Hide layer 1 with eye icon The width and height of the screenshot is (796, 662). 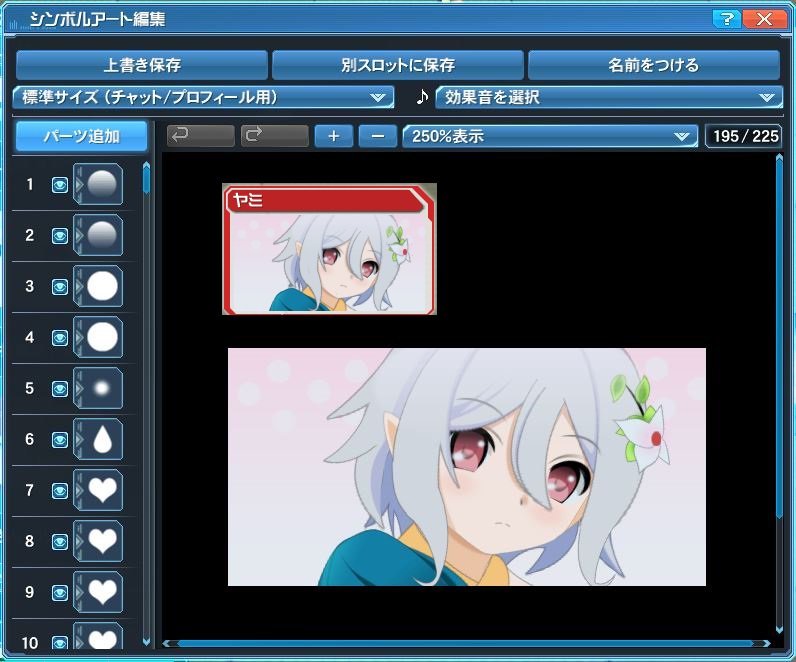60,185
